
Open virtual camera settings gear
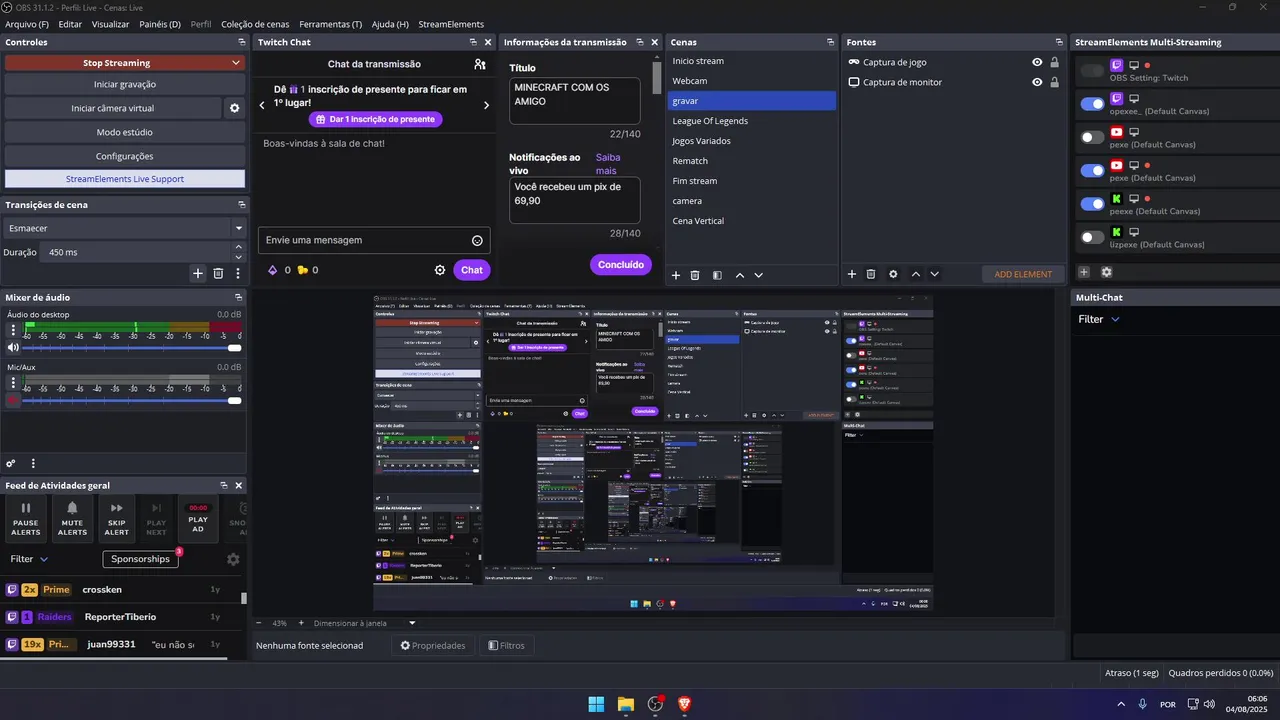(x=234, y=108)
